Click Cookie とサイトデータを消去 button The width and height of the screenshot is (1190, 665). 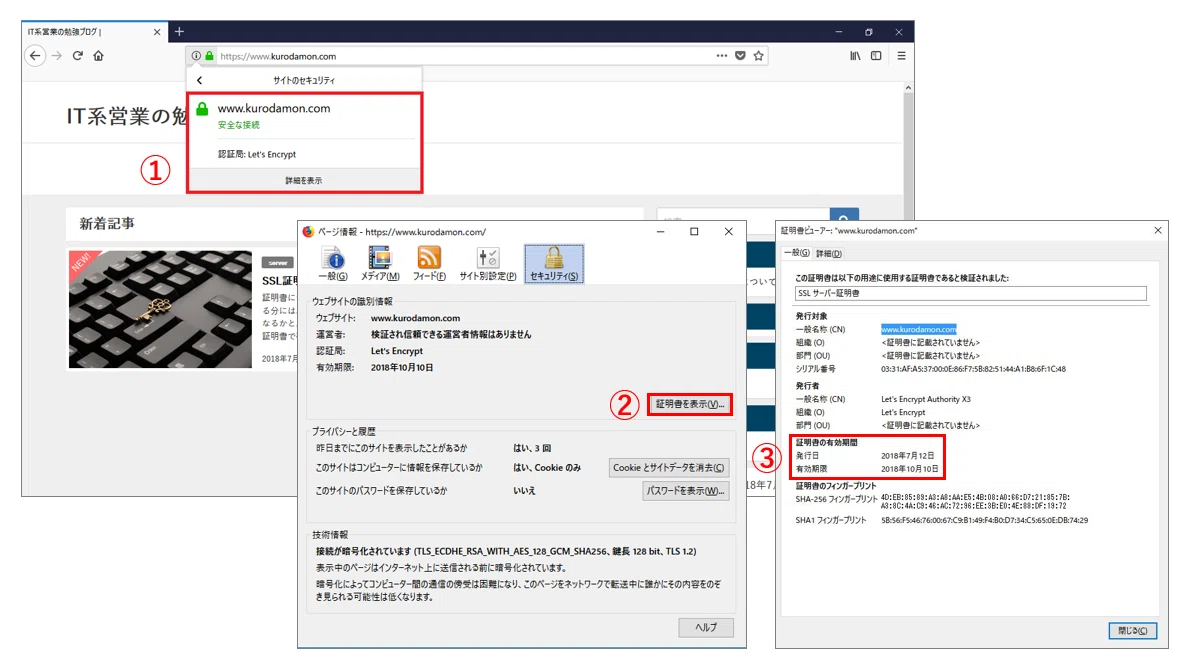[x=669, y=468]
